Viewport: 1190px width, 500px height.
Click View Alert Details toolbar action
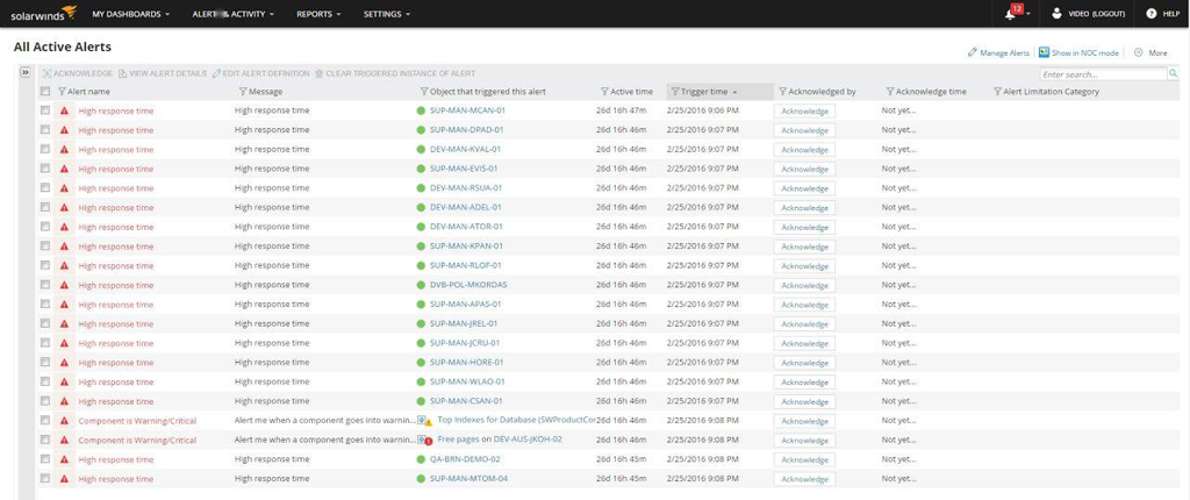coord(162,74)
